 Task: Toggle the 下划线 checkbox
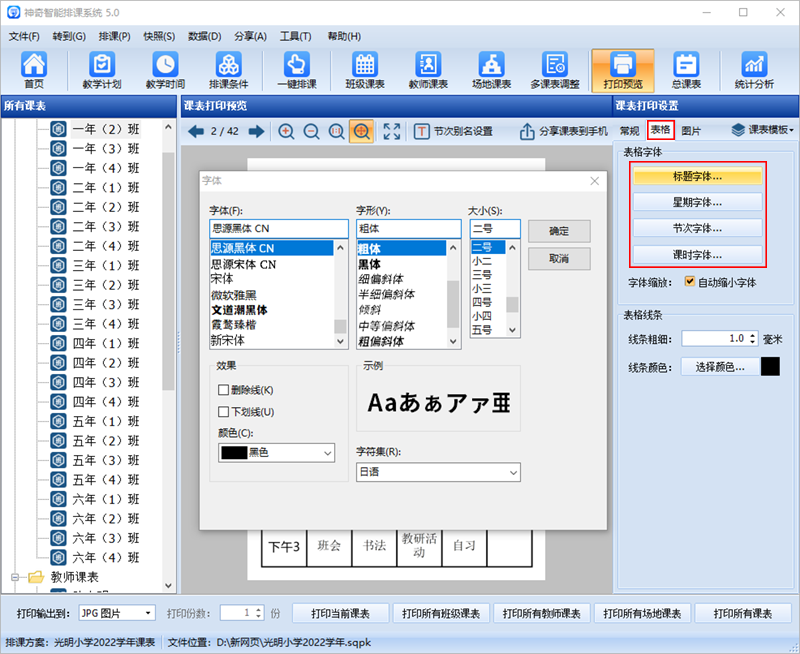pyautogui.click(x=223, y=412)
